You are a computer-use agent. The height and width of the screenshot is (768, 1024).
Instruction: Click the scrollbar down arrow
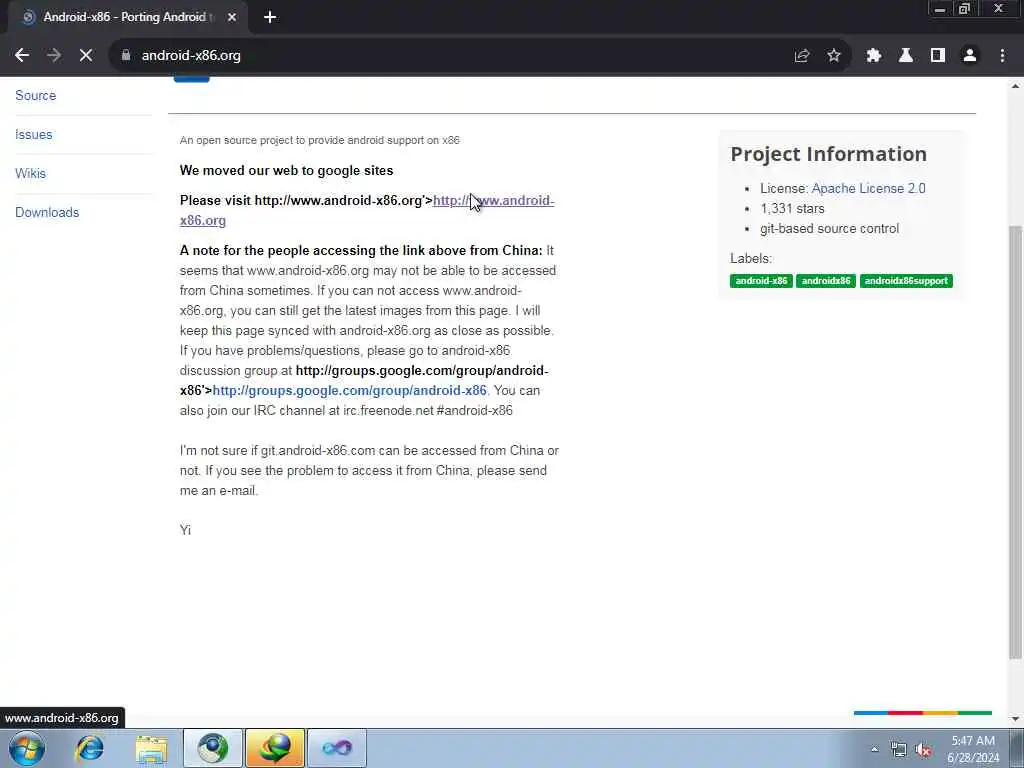tap(1015, 719)
